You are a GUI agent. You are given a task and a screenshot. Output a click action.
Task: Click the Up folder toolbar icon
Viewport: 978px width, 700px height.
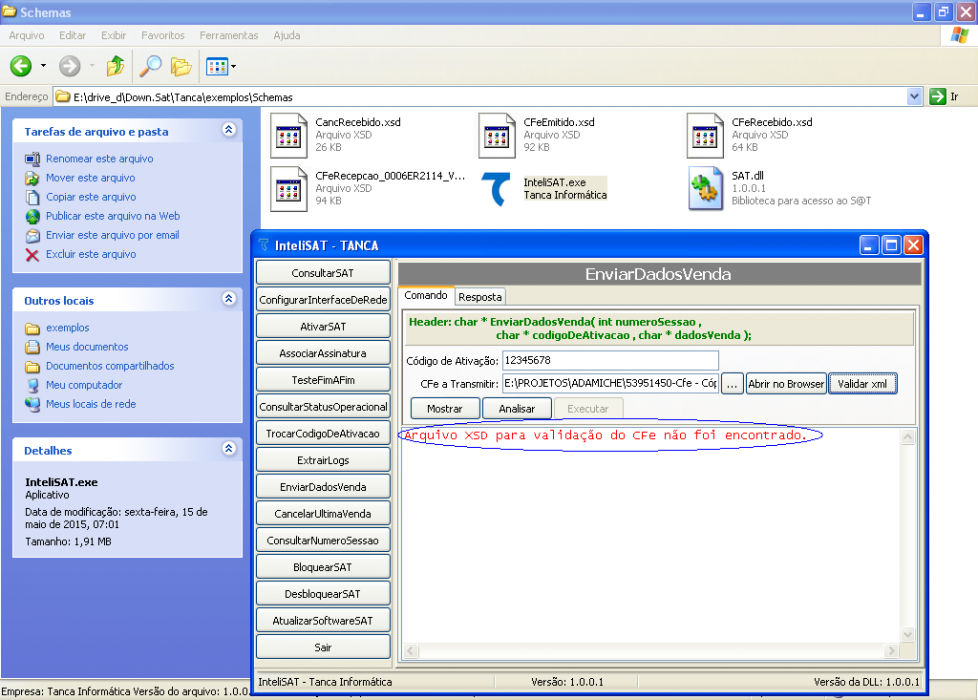click(115, 66)
